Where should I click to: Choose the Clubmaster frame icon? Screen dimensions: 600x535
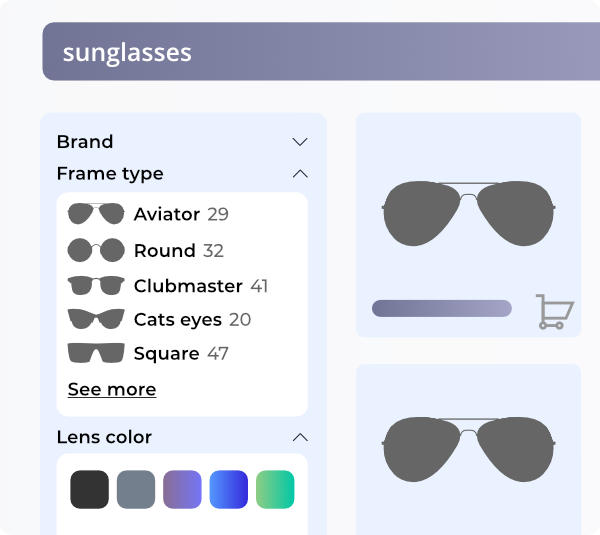pyautogui.click(x=96, y=286)
